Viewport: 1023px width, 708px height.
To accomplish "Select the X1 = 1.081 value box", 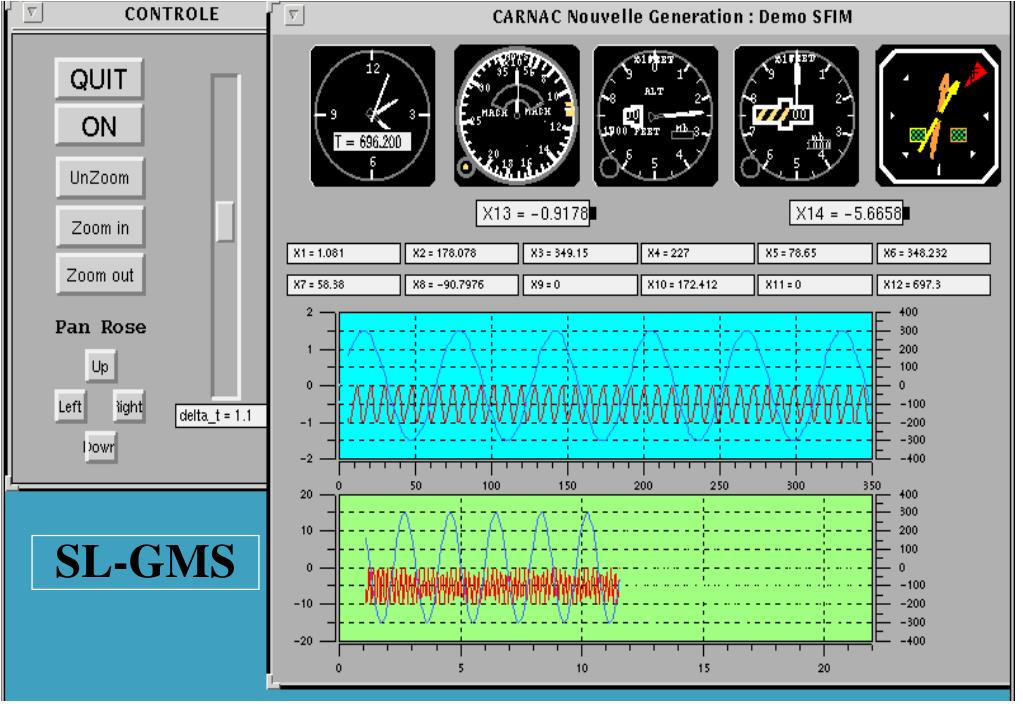I will point(344,253).
